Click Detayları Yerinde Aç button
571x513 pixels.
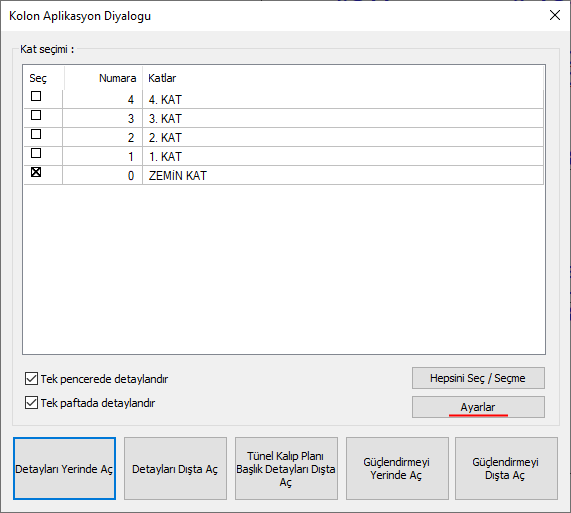(64, 469)
